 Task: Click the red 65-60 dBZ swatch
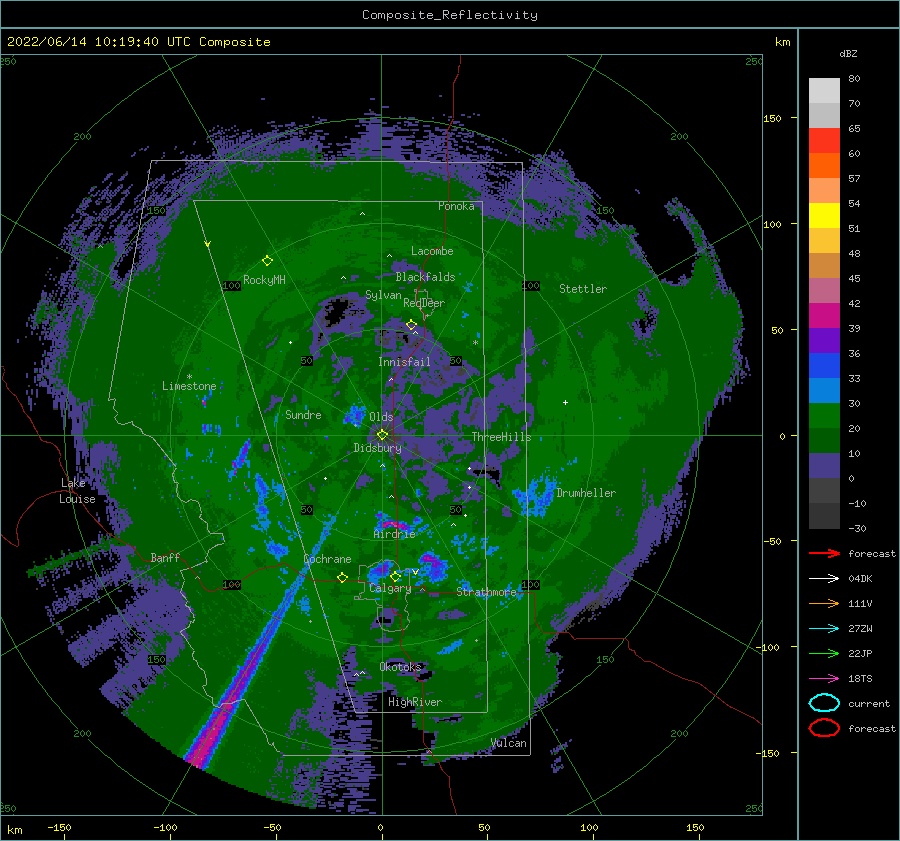click(x=824, y=141)
